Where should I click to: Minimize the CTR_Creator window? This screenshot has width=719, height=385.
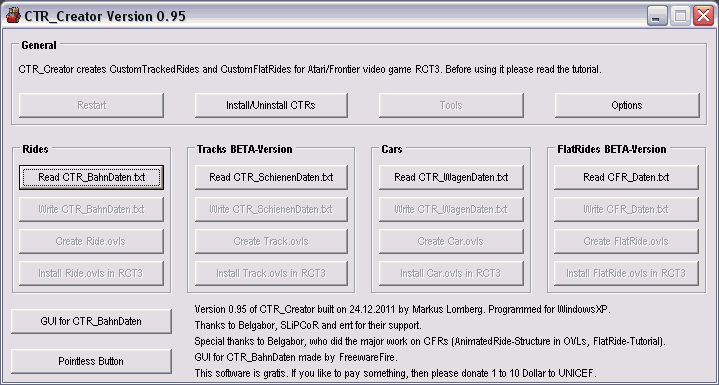(657, 16)
